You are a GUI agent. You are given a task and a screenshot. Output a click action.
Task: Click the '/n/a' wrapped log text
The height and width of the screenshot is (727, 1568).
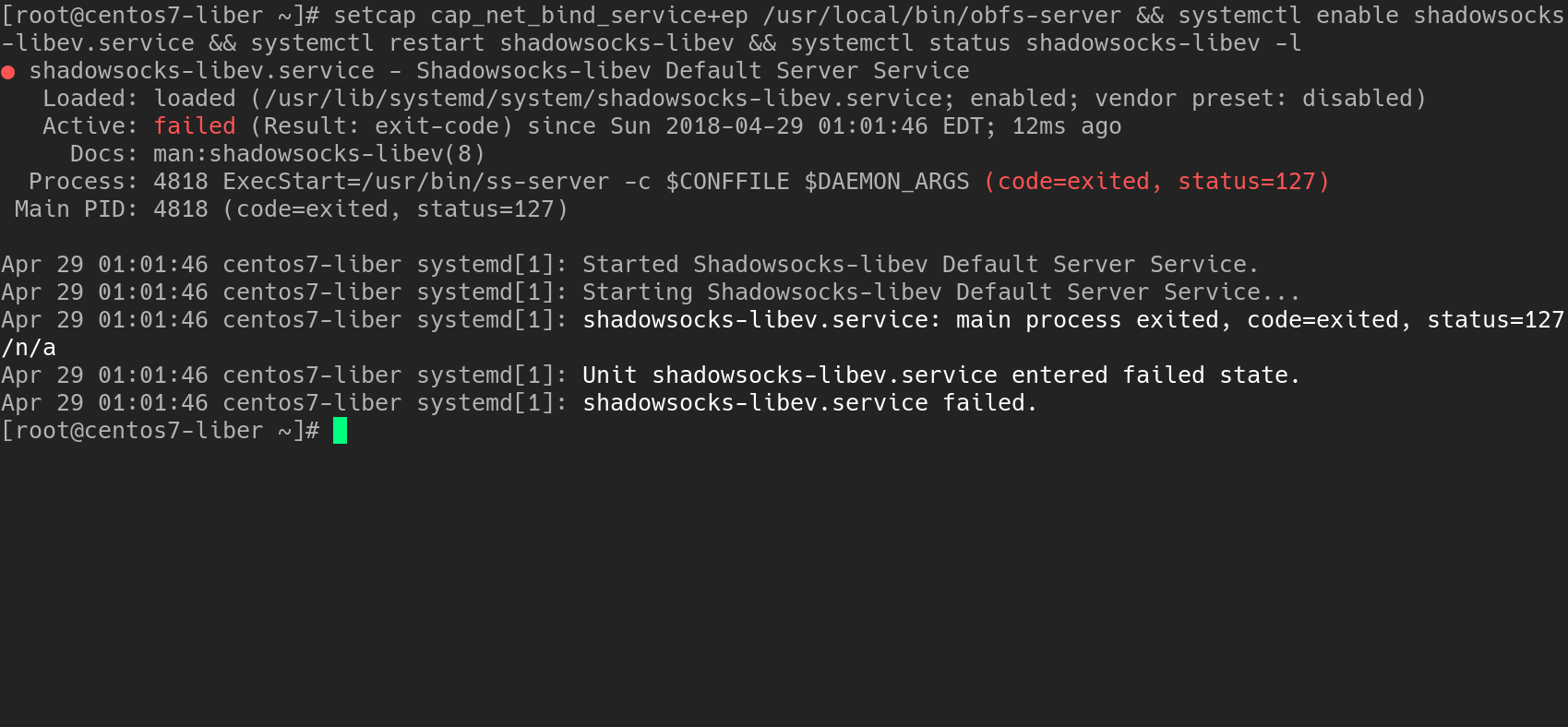29,348
